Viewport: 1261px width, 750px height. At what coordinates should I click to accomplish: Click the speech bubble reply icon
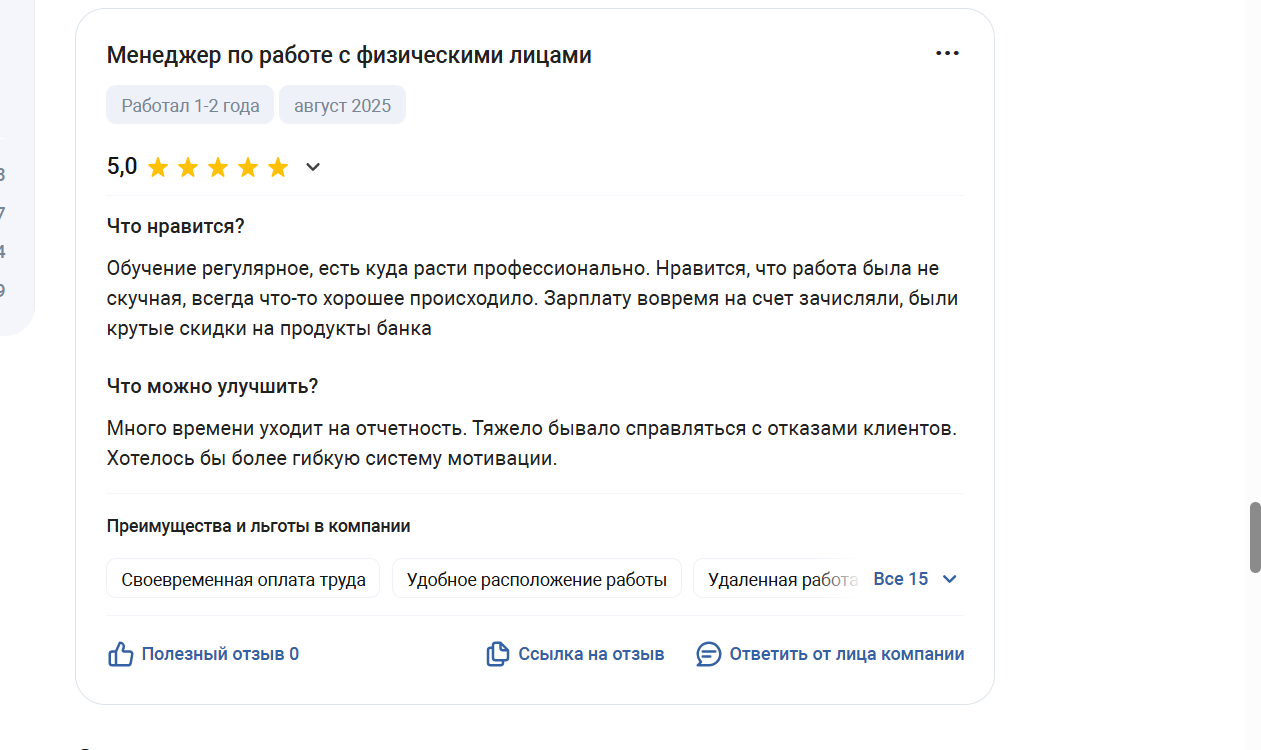[x=709, y=654]
